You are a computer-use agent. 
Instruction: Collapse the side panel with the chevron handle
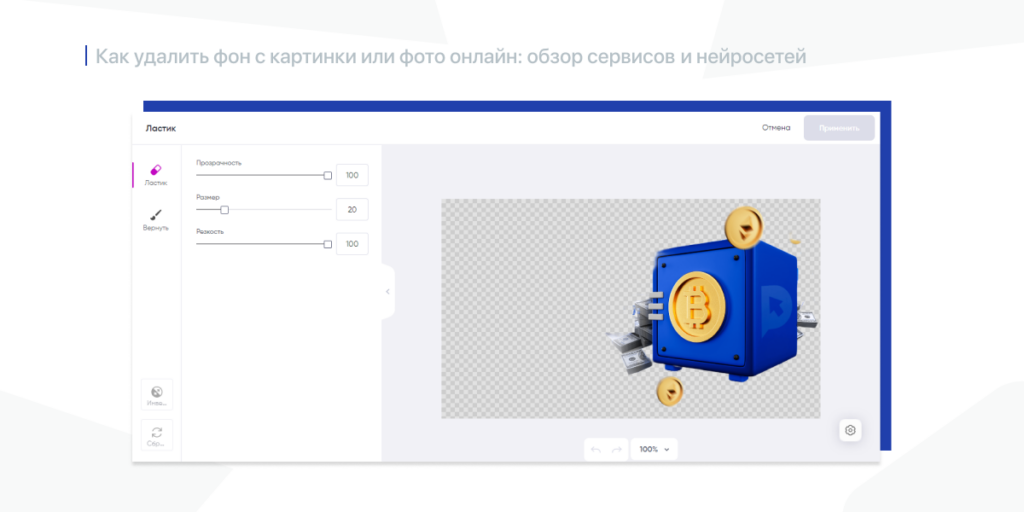tap(387, 292)
